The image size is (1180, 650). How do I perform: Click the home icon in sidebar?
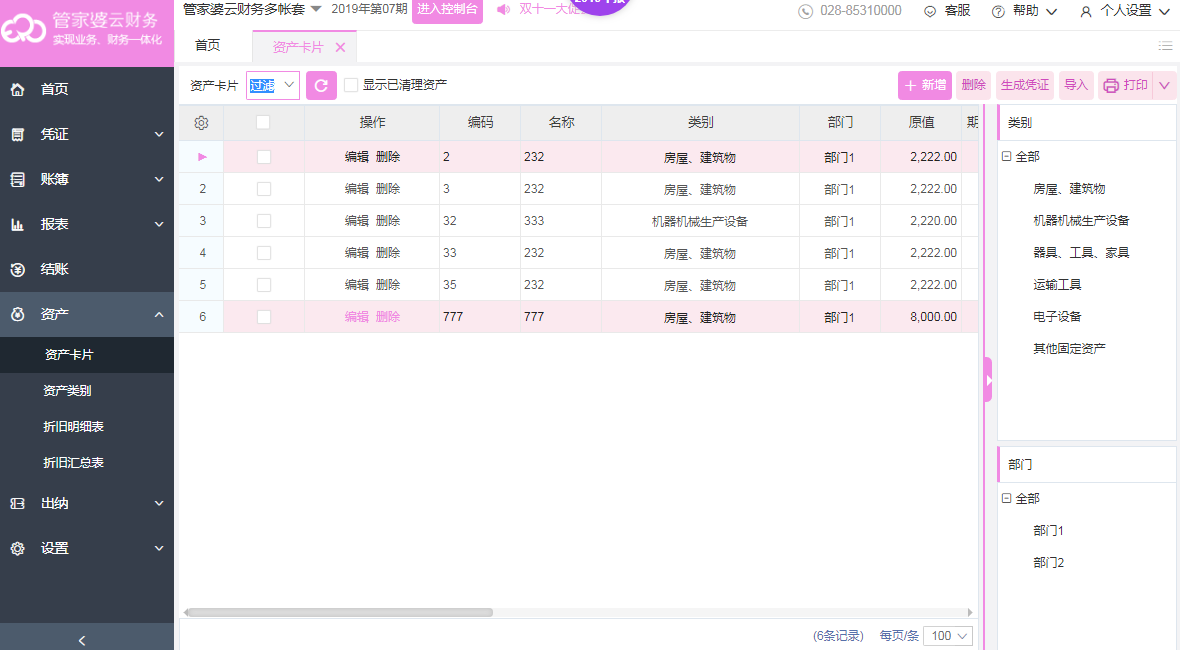[17, 90]
